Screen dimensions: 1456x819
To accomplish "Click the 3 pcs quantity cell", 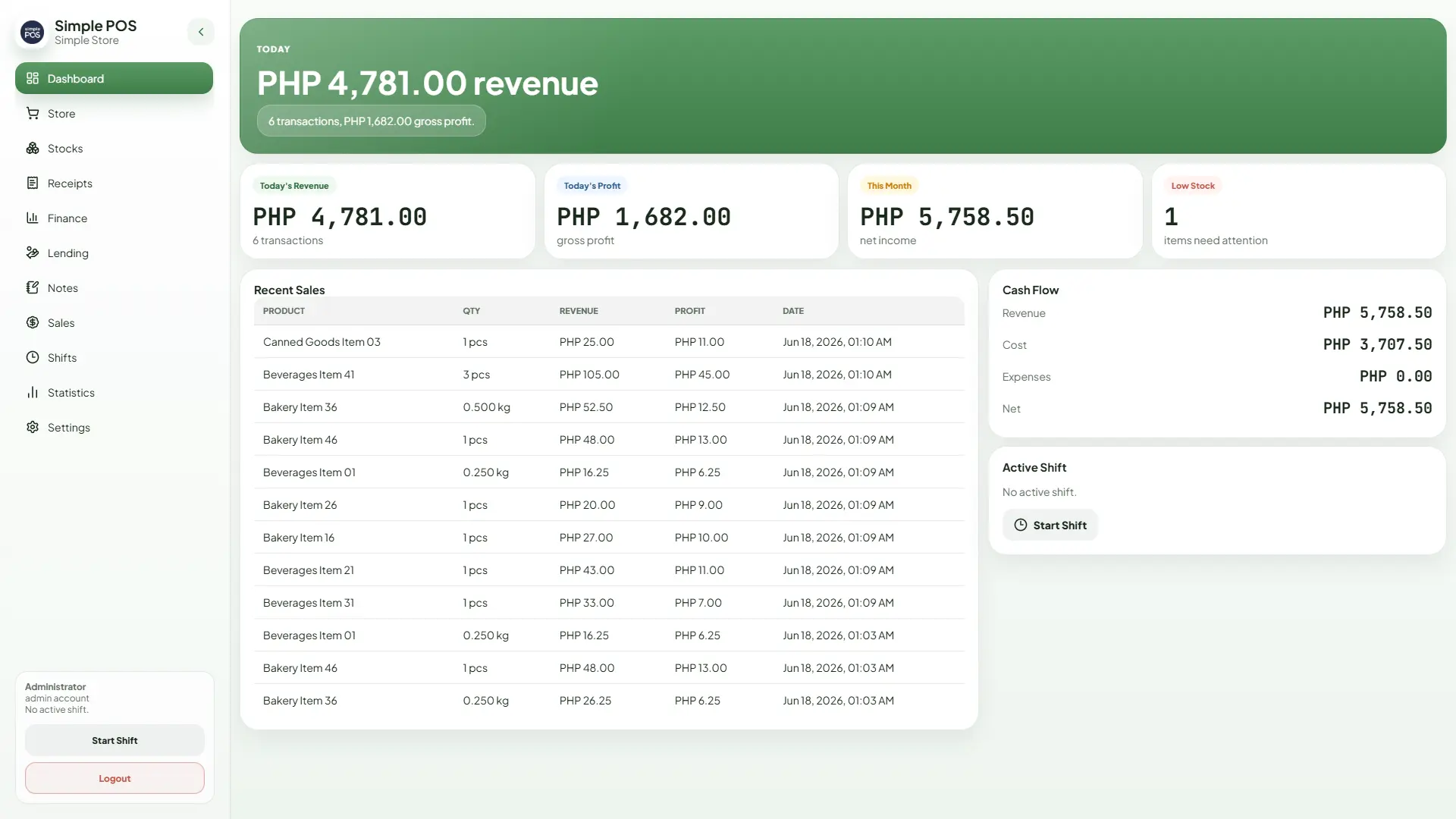I will (x=476, y=375).
